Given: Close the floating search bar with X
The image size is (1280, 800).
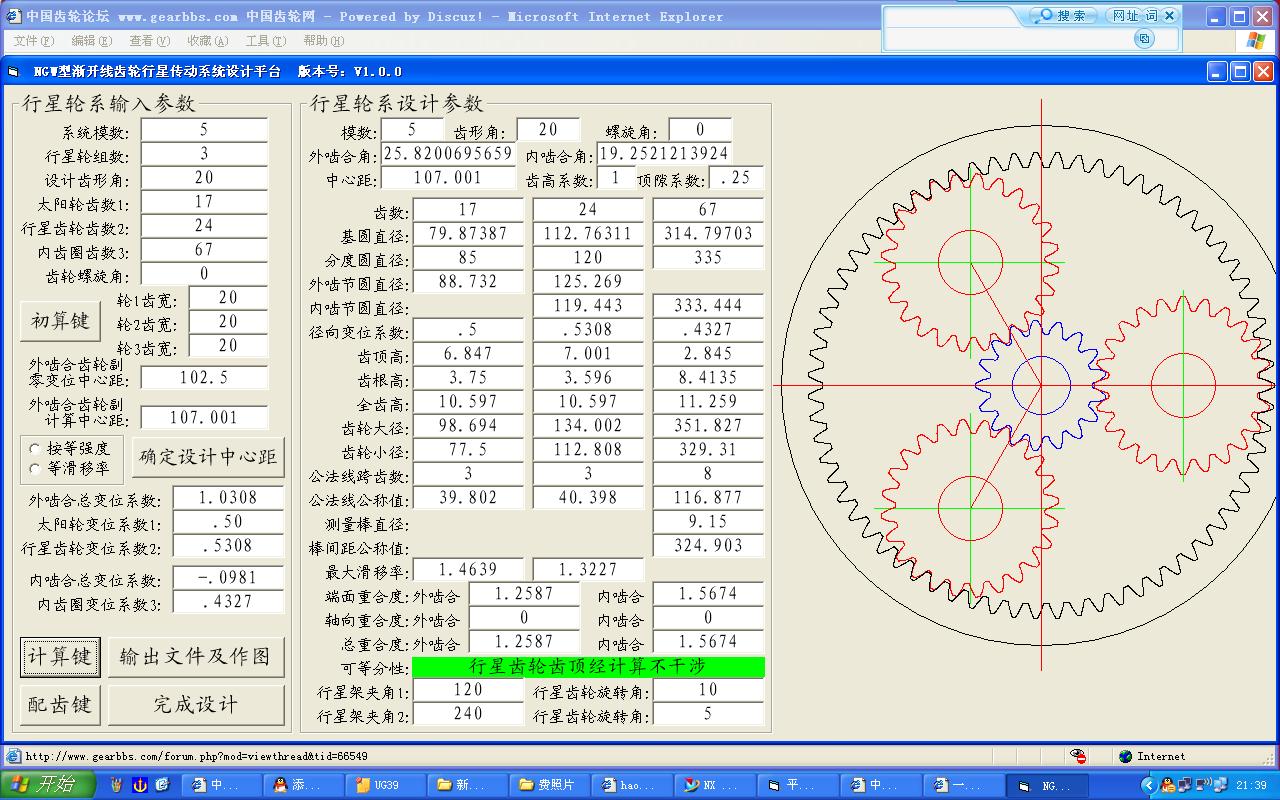Looking at the screenshot, I should 1170,16.
